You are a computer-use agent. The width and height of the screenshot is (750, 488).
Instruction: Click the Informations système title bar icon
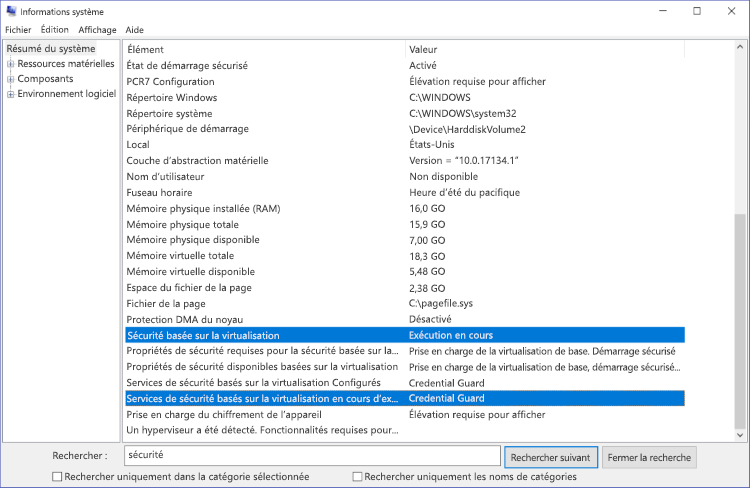(11, 11)
